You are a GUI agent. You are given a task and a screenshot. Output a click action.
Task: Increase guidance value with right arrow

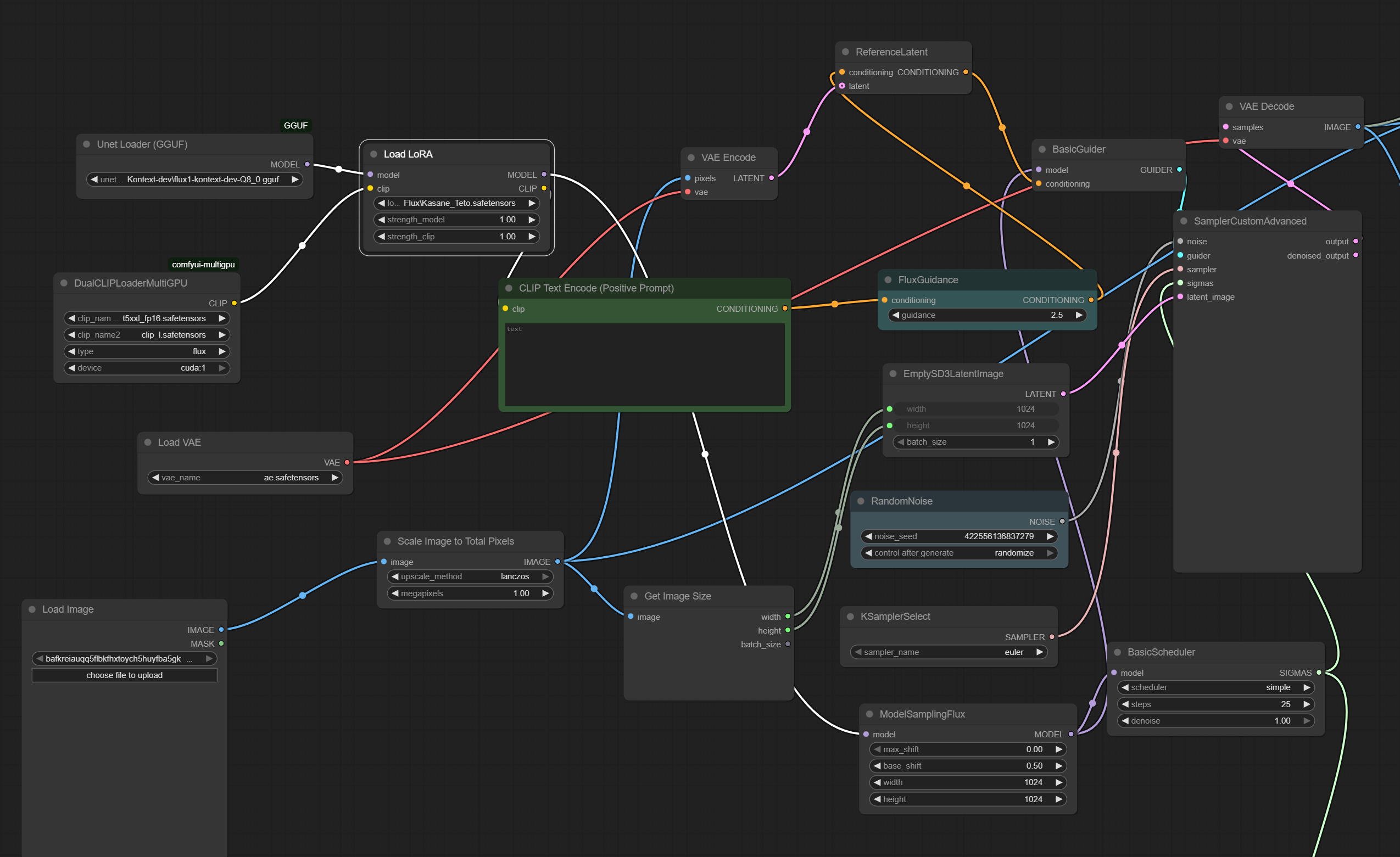1078,315
